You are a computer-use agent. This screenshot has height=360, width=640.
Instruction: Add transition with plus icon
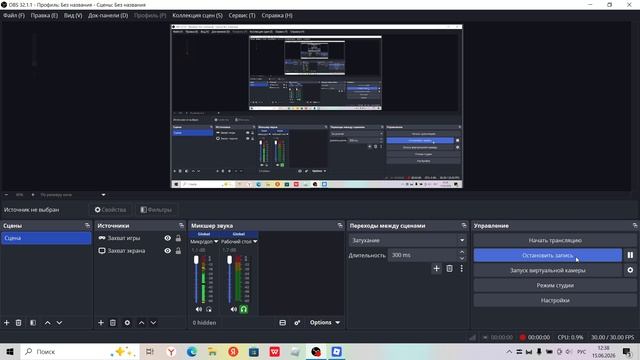tap(436, 268)
